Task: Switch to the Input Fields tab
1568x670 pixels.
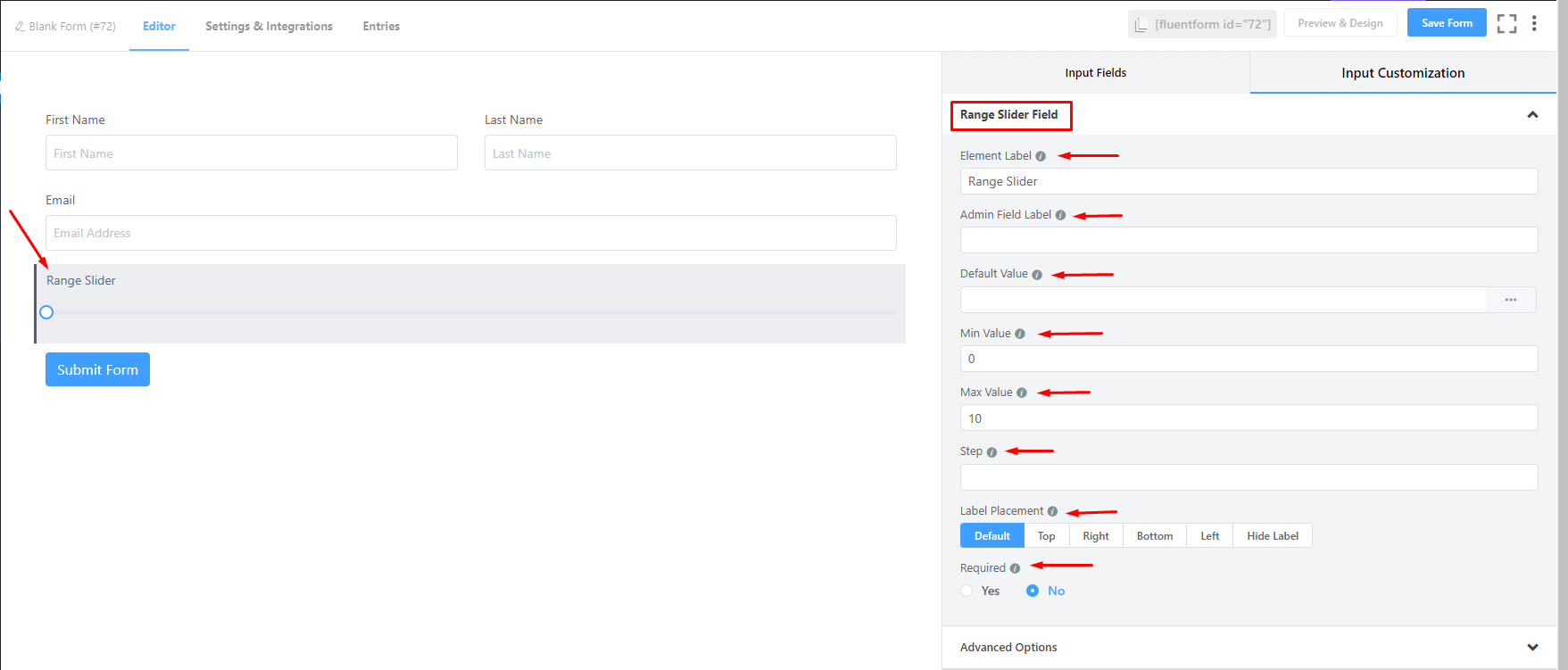Action: coord(1095,73)
